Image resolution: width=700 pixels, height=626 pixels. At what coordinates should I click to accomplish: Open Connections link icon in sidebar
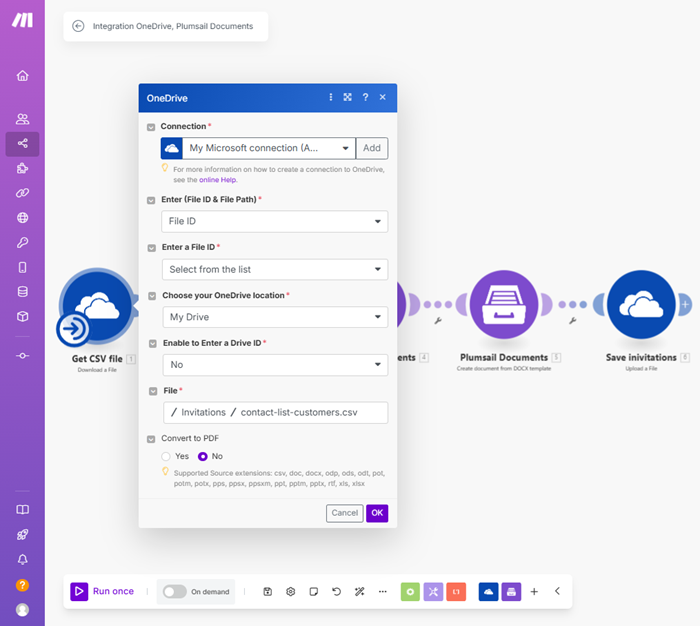click(22, 193)
